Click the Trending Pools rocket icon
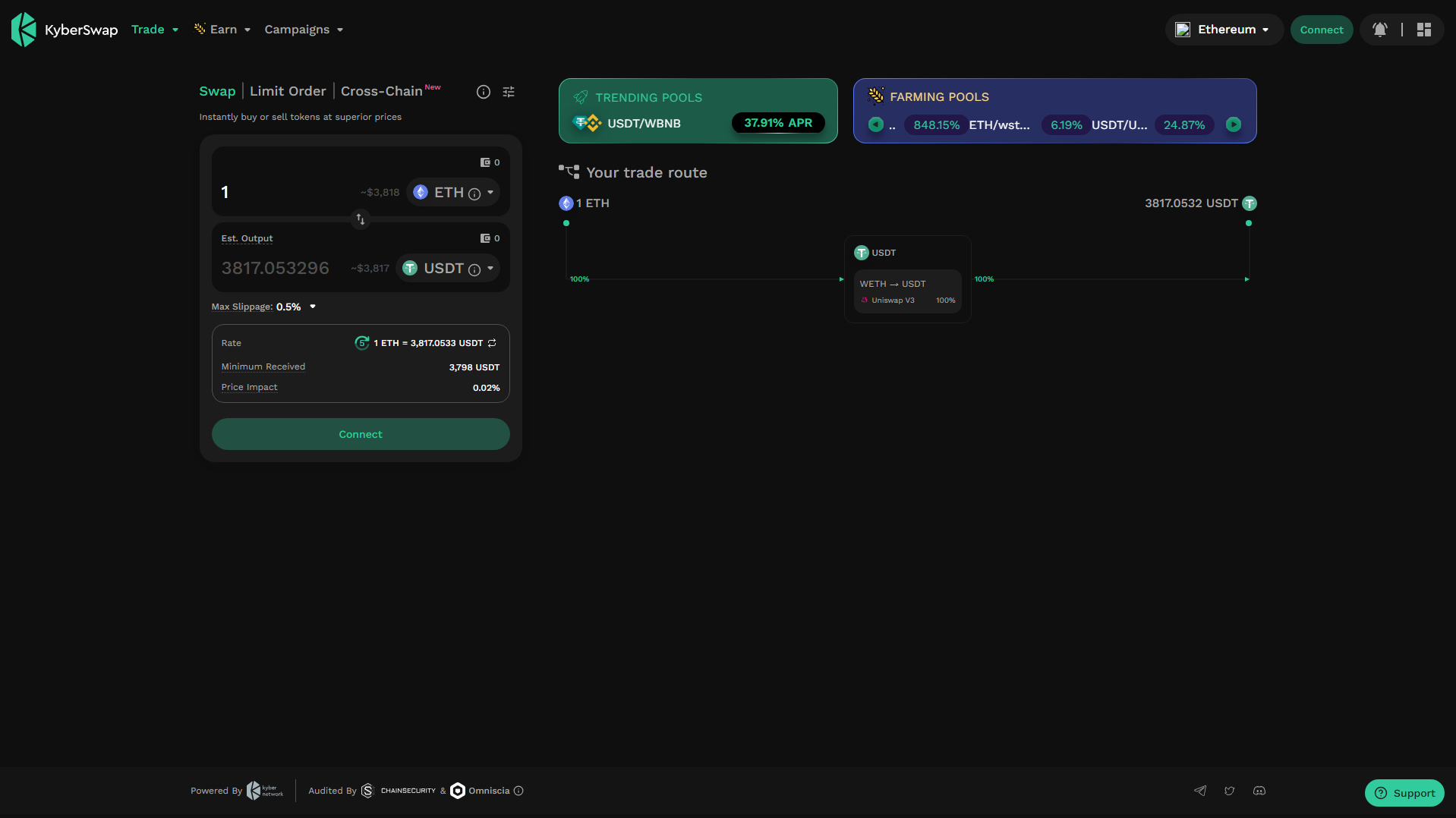 tap(581, 97)
